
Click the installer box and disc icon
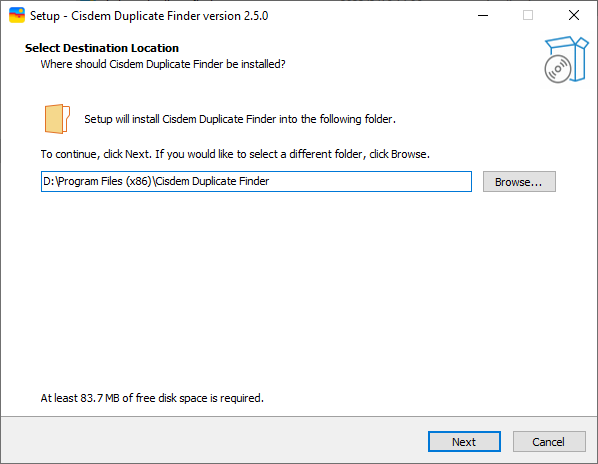point(566,59)
